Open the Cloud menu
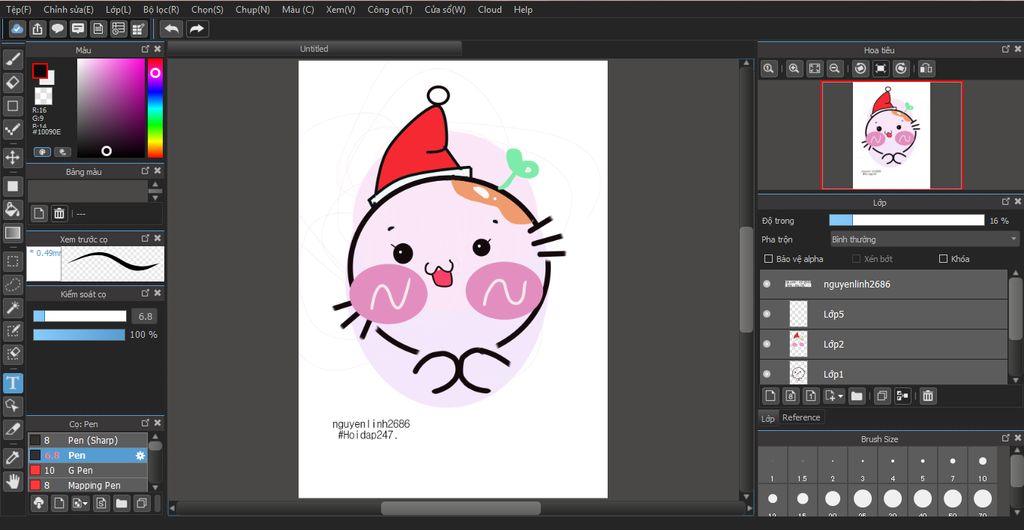 point(490,10)
